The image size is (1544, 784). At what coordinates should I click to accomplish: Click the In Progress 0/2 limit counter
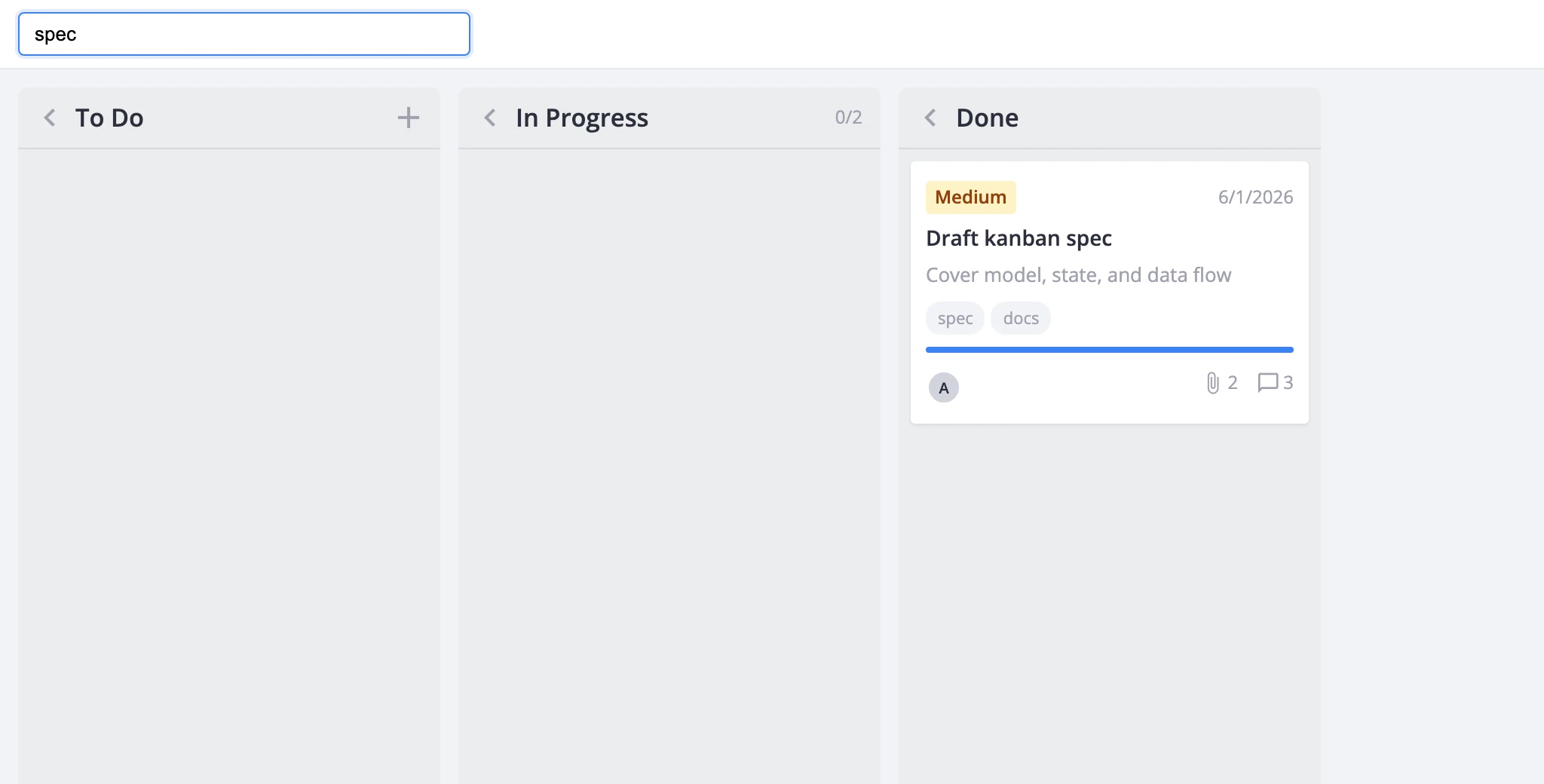pos(848,117)
